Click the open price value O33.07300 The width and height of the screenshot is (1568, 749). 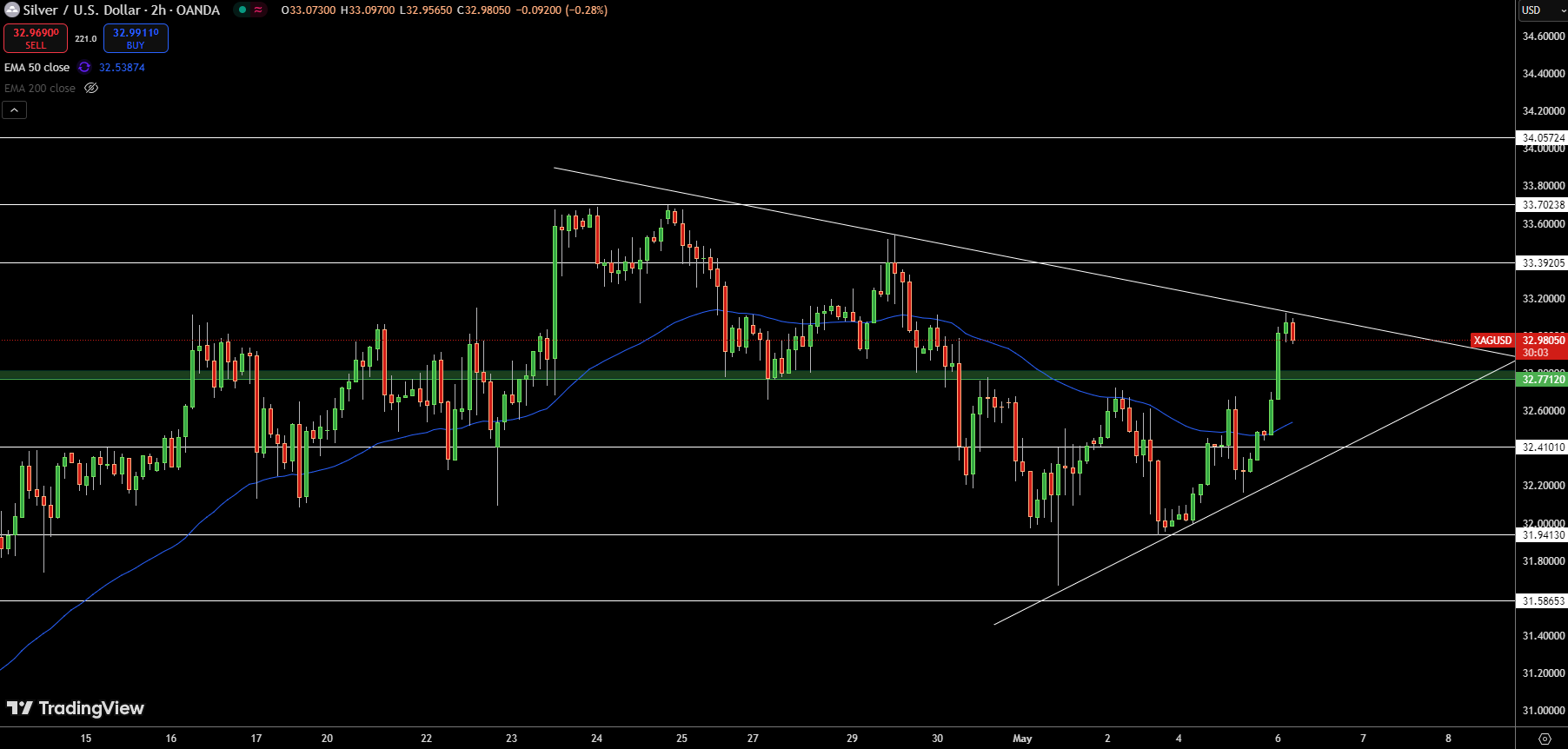pyautogui.click(x=308, y=10)
